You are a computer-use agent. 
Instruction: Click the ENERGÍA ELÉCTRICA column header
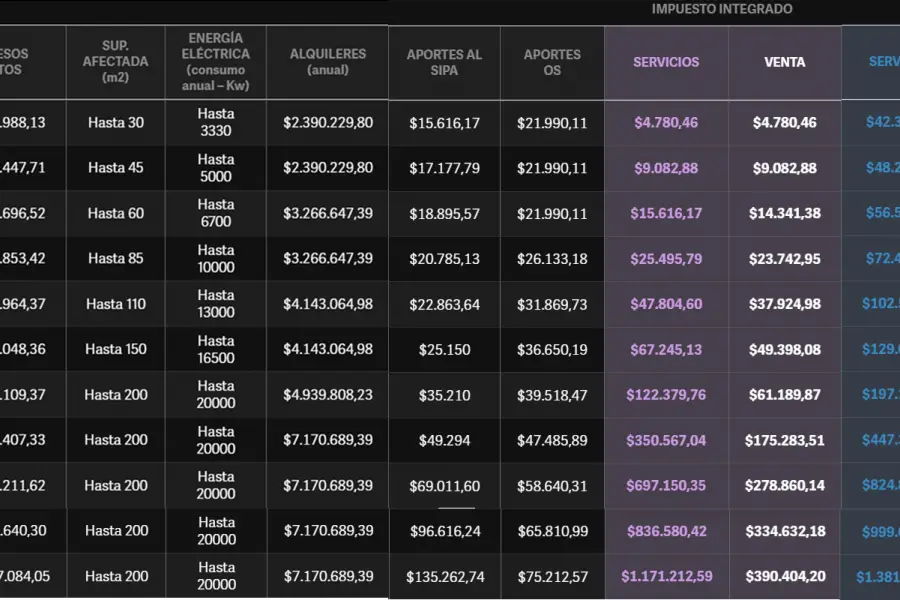coord(215,62)
